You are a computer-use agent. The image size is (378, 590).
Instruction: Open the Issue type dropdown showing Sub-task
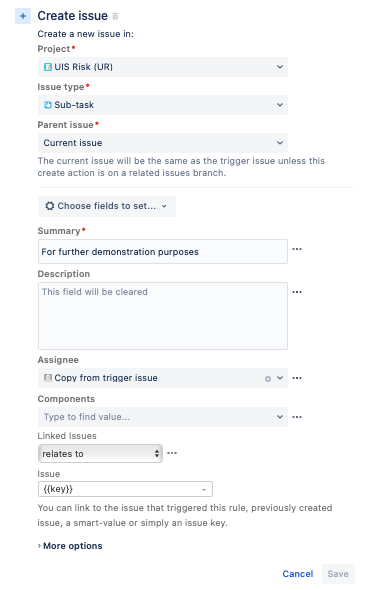pos(163,105)
